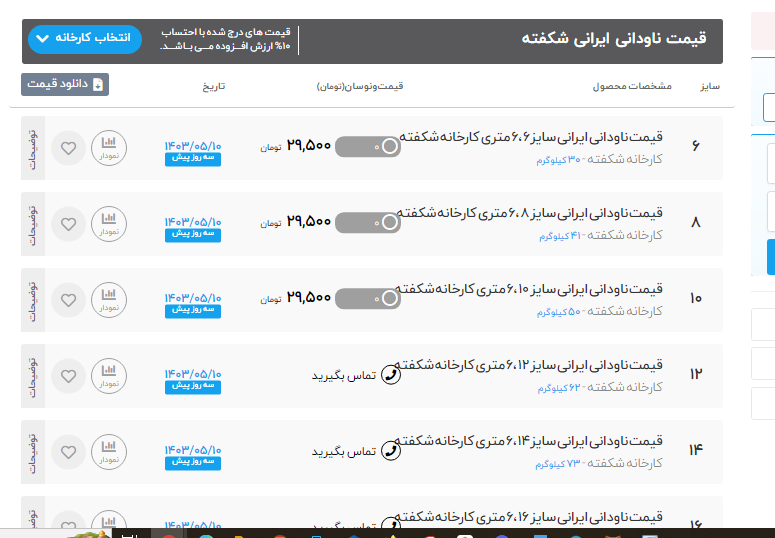Click the سایز column header
Image resolution: width=775 pixels, height=538 pixels.
(710, 86)
